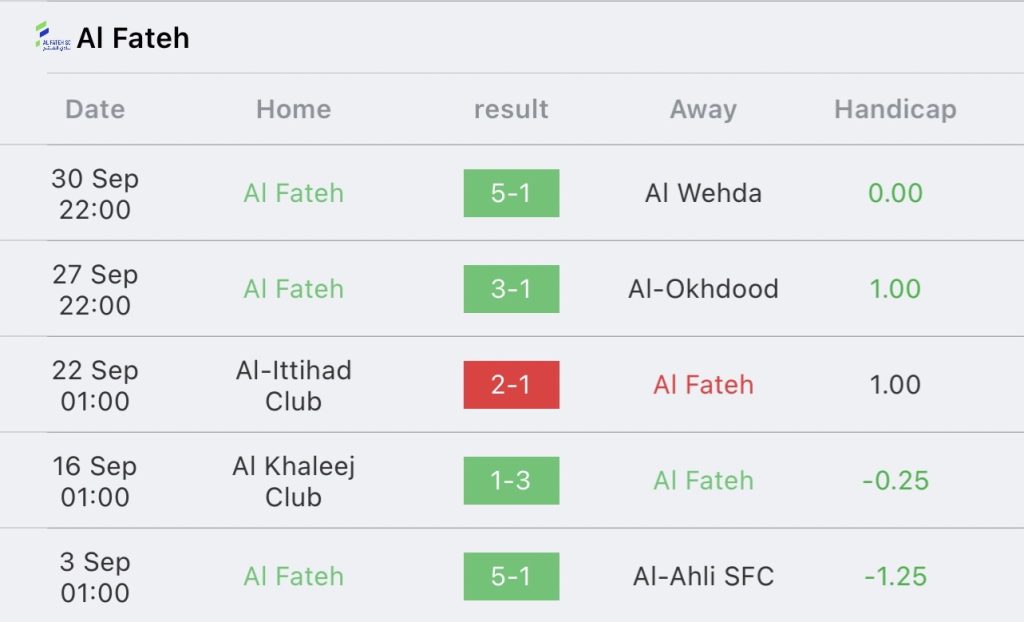Click the Al Fateh club logo icon

52,37
